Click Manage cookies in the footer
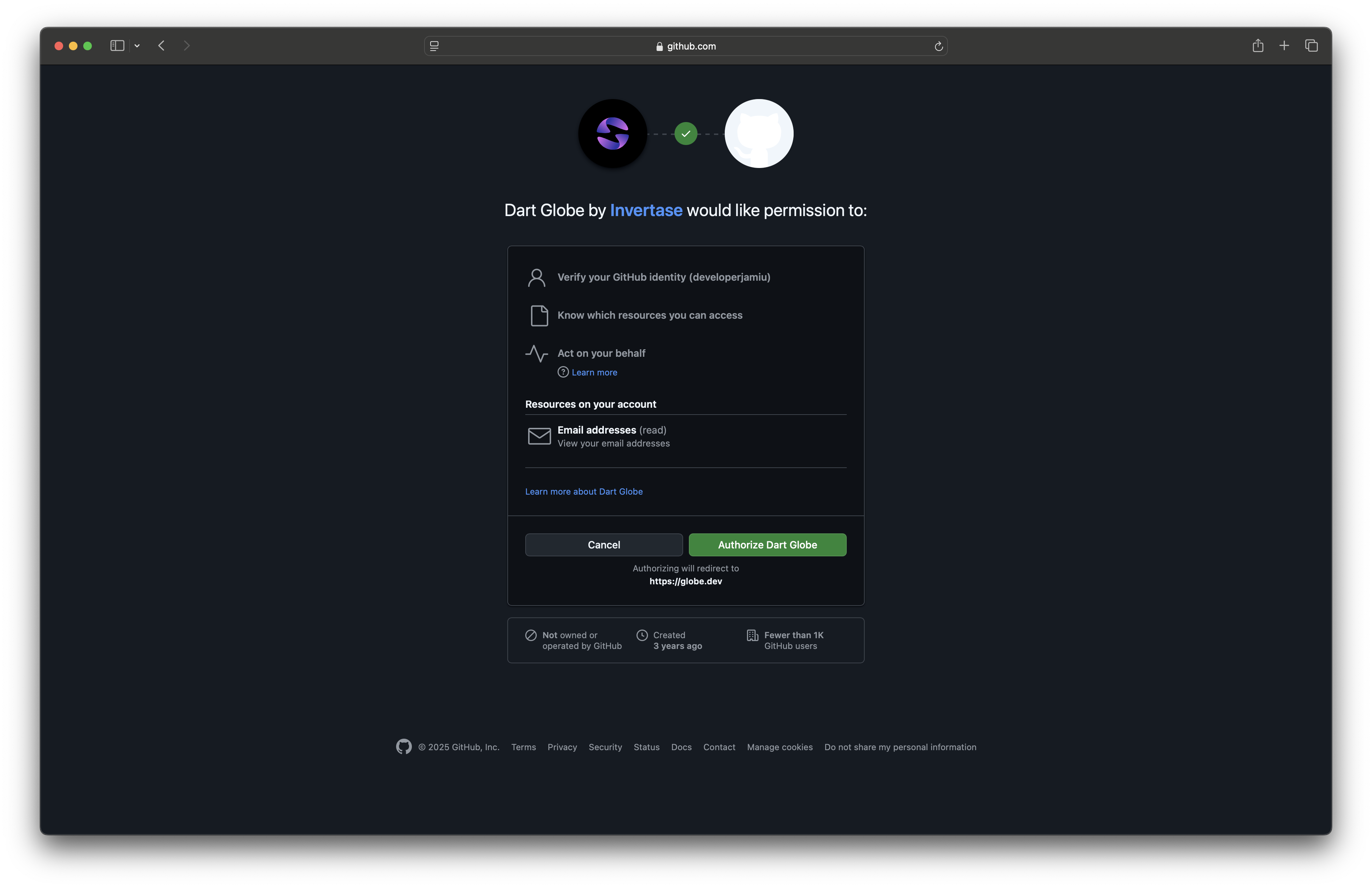 [780, 747]
